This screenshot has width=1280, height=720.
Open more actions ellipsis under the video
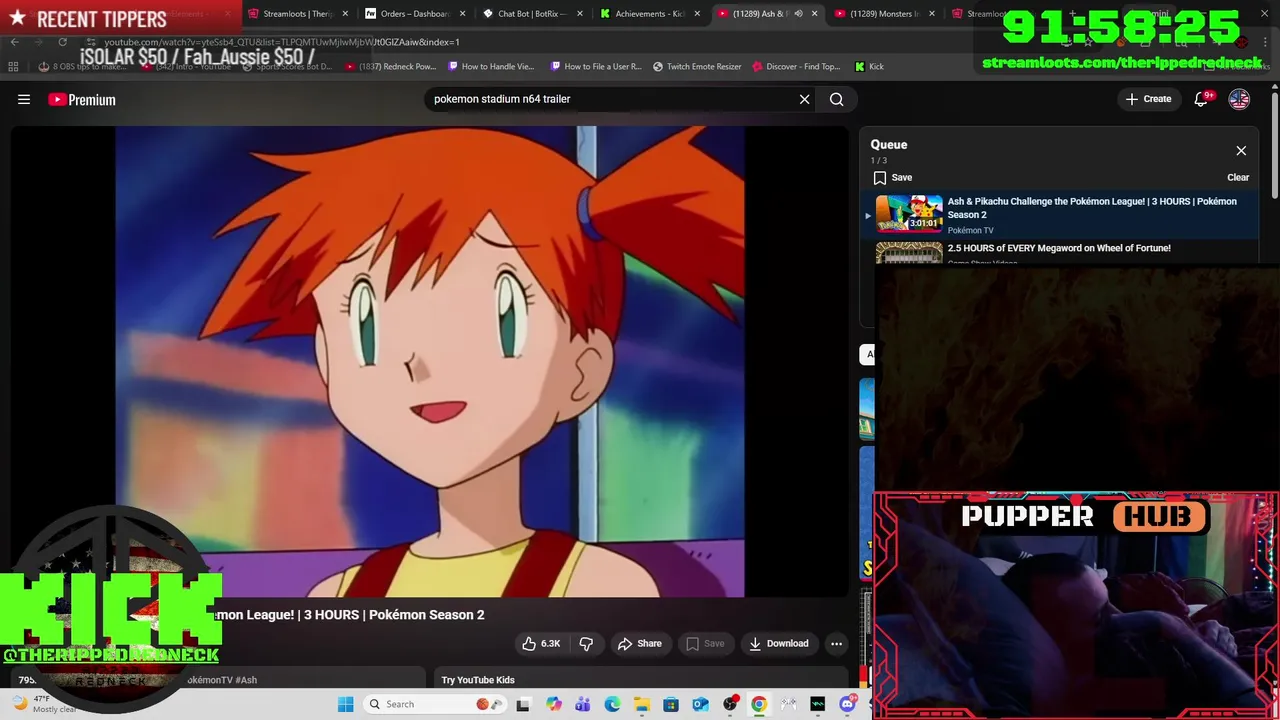837,643
